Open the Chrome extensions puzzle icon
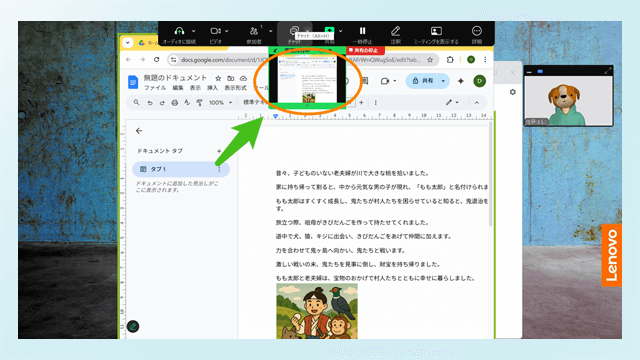 click(450, 60)
